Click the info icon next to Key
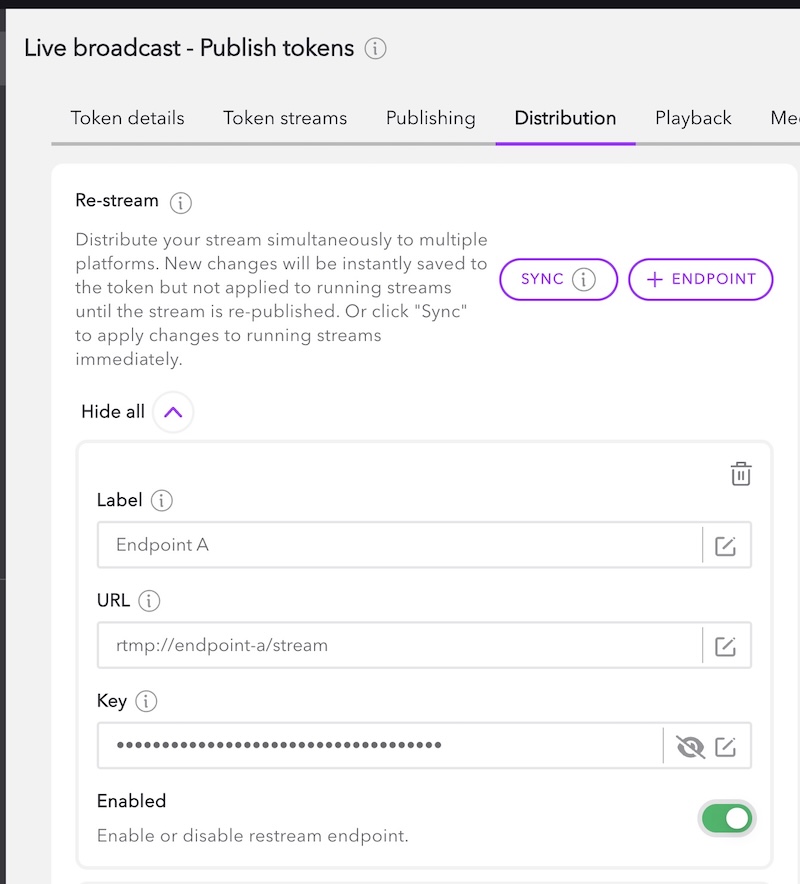Viewport: 800px width, 884px height. 146,701
